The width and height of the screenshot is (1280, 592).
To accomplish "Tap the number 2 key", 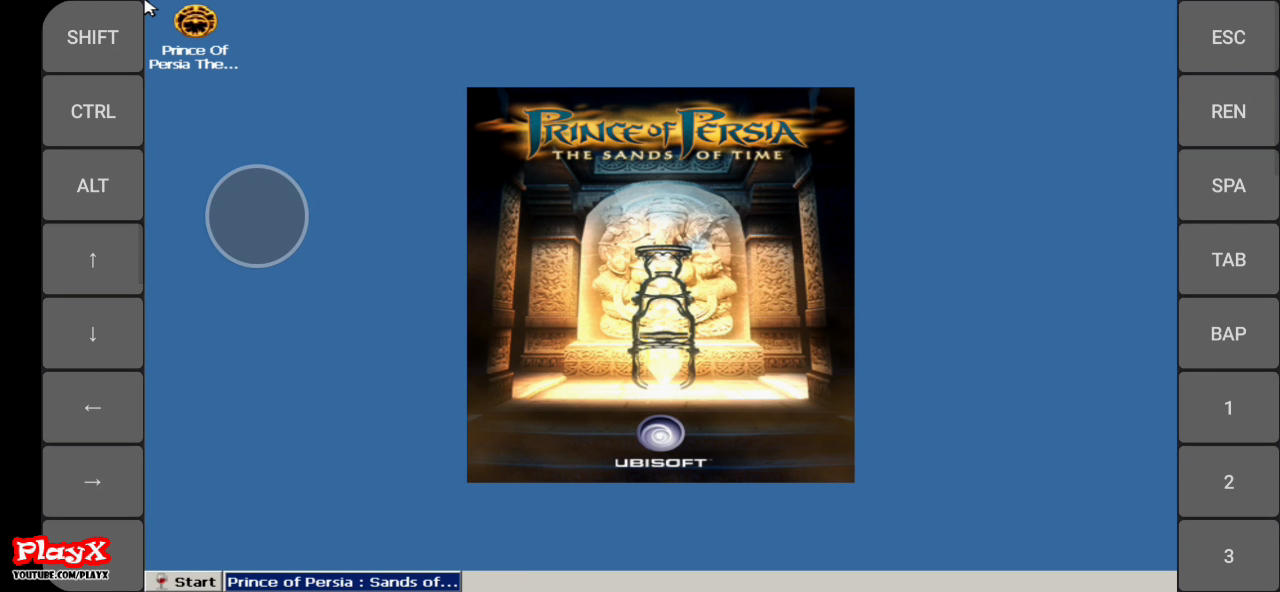I will [x=1228, y=481].
